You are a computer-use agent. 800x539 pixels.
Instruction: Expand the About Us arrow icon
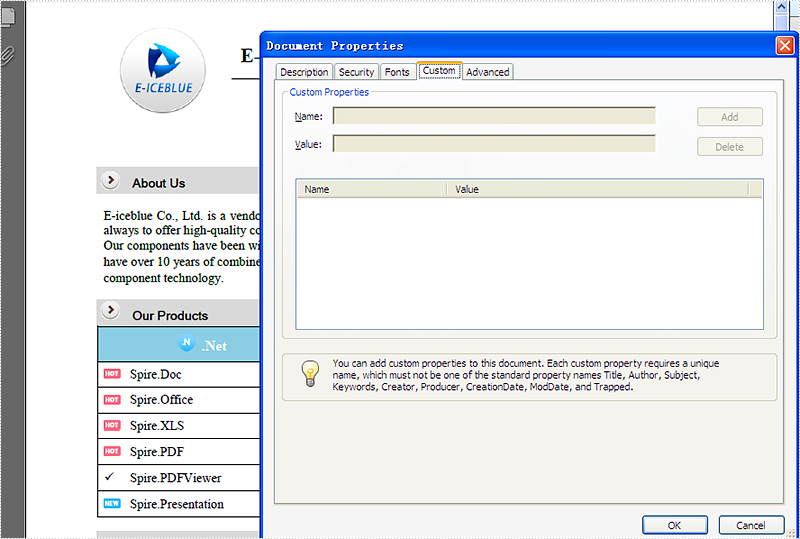(x=110, y=180)
